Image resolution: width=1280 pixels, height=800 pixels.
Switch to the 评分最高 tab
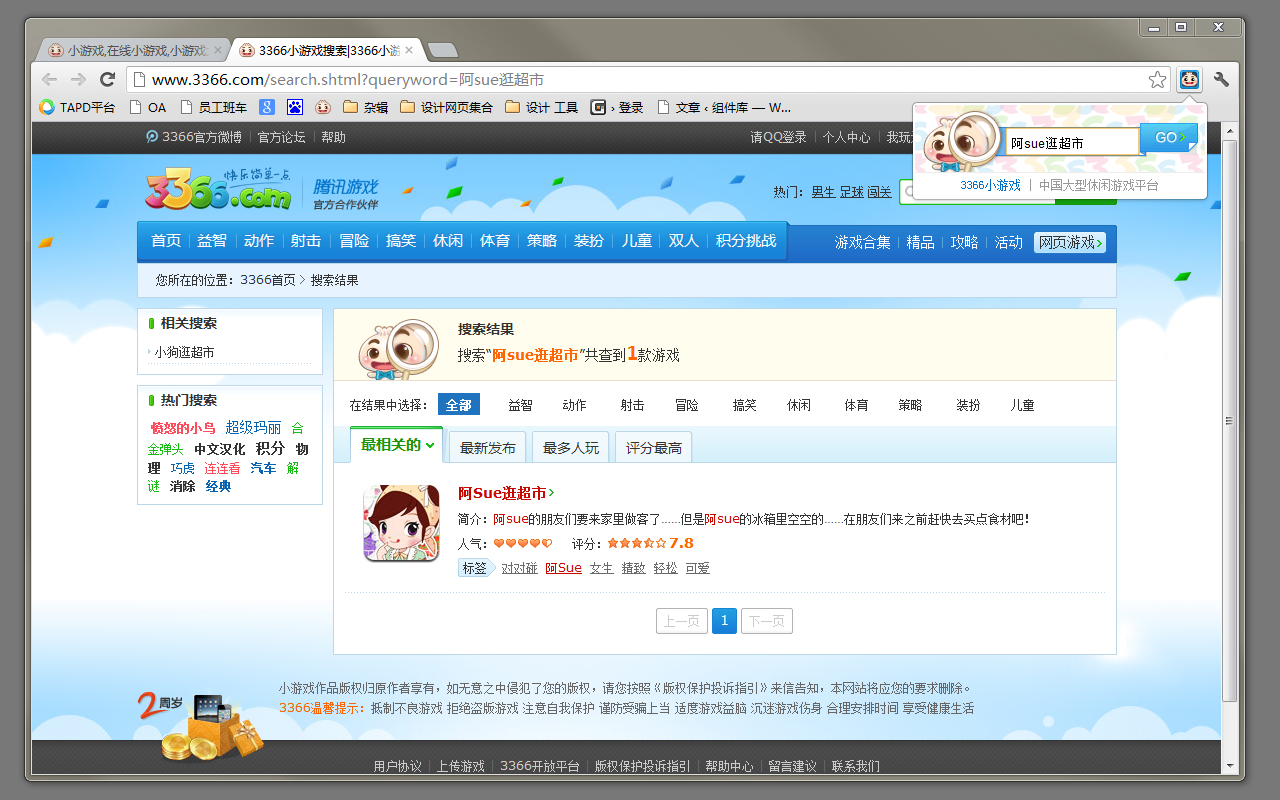pyautogui.click(x=654, y=448)
